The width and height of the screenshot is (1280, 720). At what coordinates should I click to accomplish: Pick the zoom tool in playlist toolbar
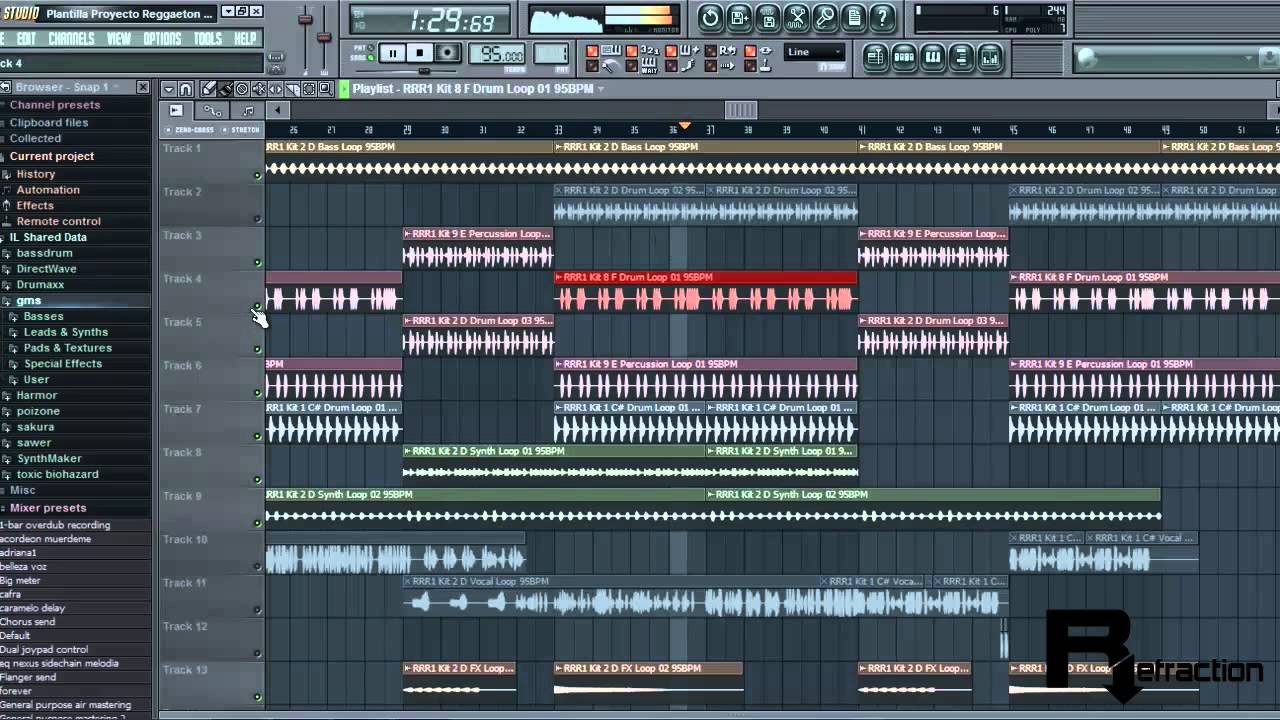[x=324, y=89]
